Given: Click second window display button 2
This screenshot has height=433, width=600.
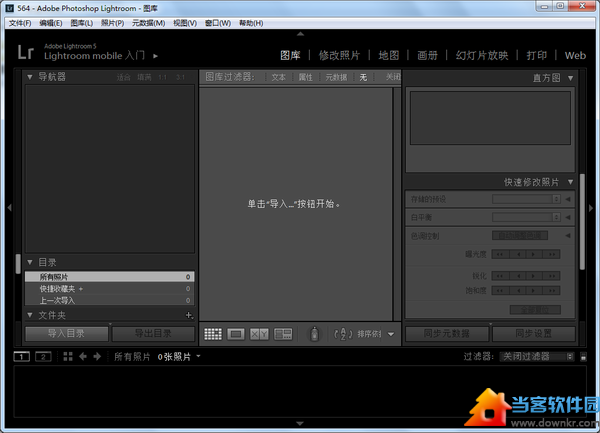Looking at the screenshot, I should pyautogui.click(x=43, y=356).
